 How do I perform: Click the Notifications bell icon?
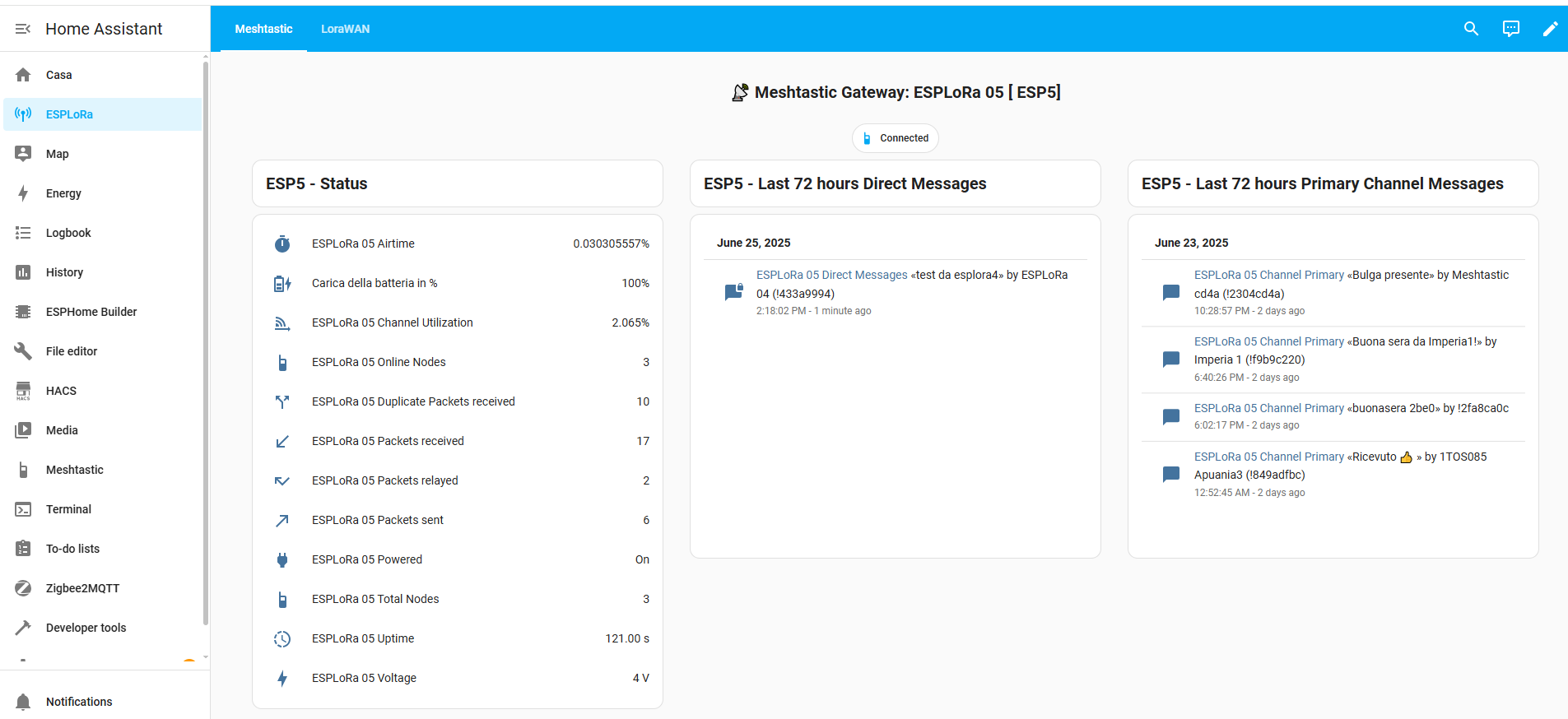tap(23, 702)
